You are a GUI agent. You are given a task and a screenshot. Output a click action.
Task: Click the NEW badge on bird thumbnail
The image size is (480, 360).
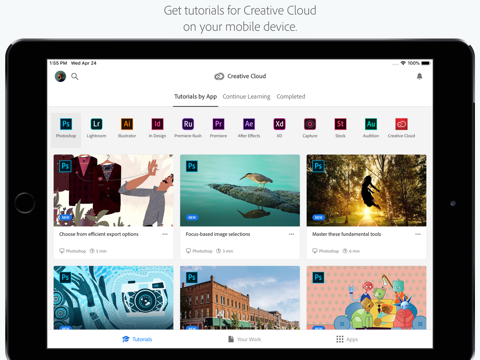192,217
